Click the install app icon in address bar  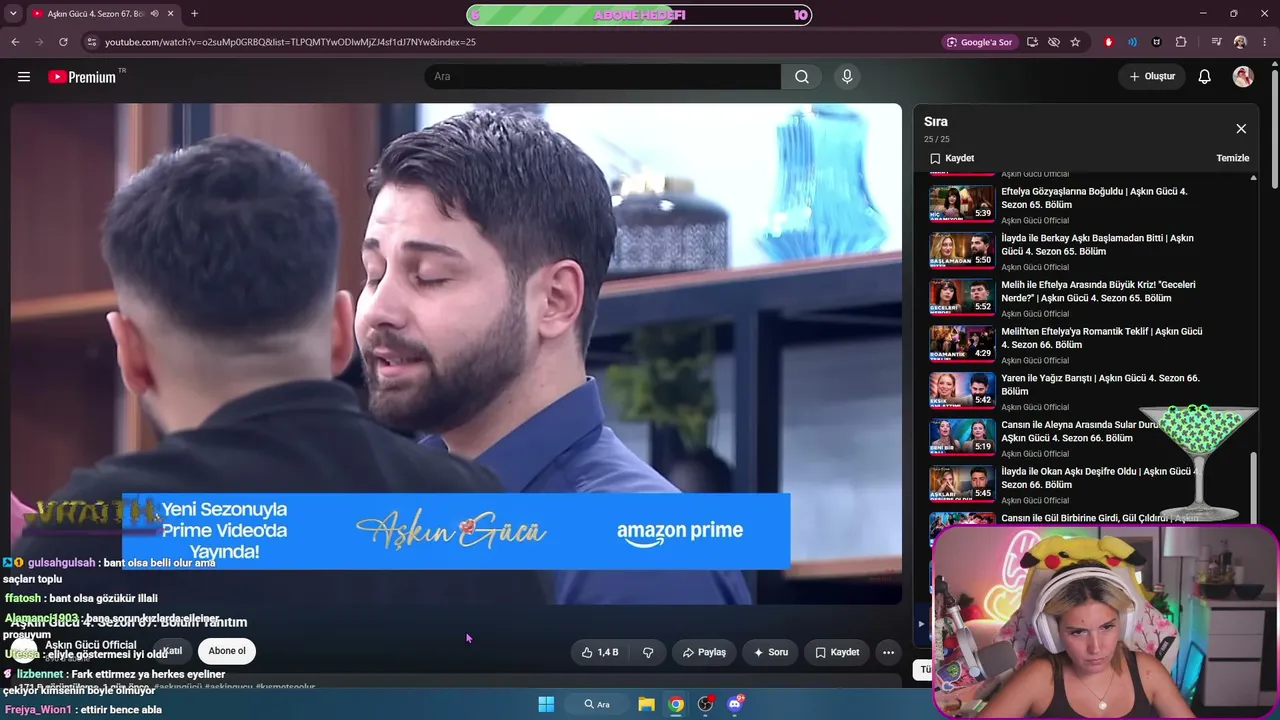click(1032, 42)
